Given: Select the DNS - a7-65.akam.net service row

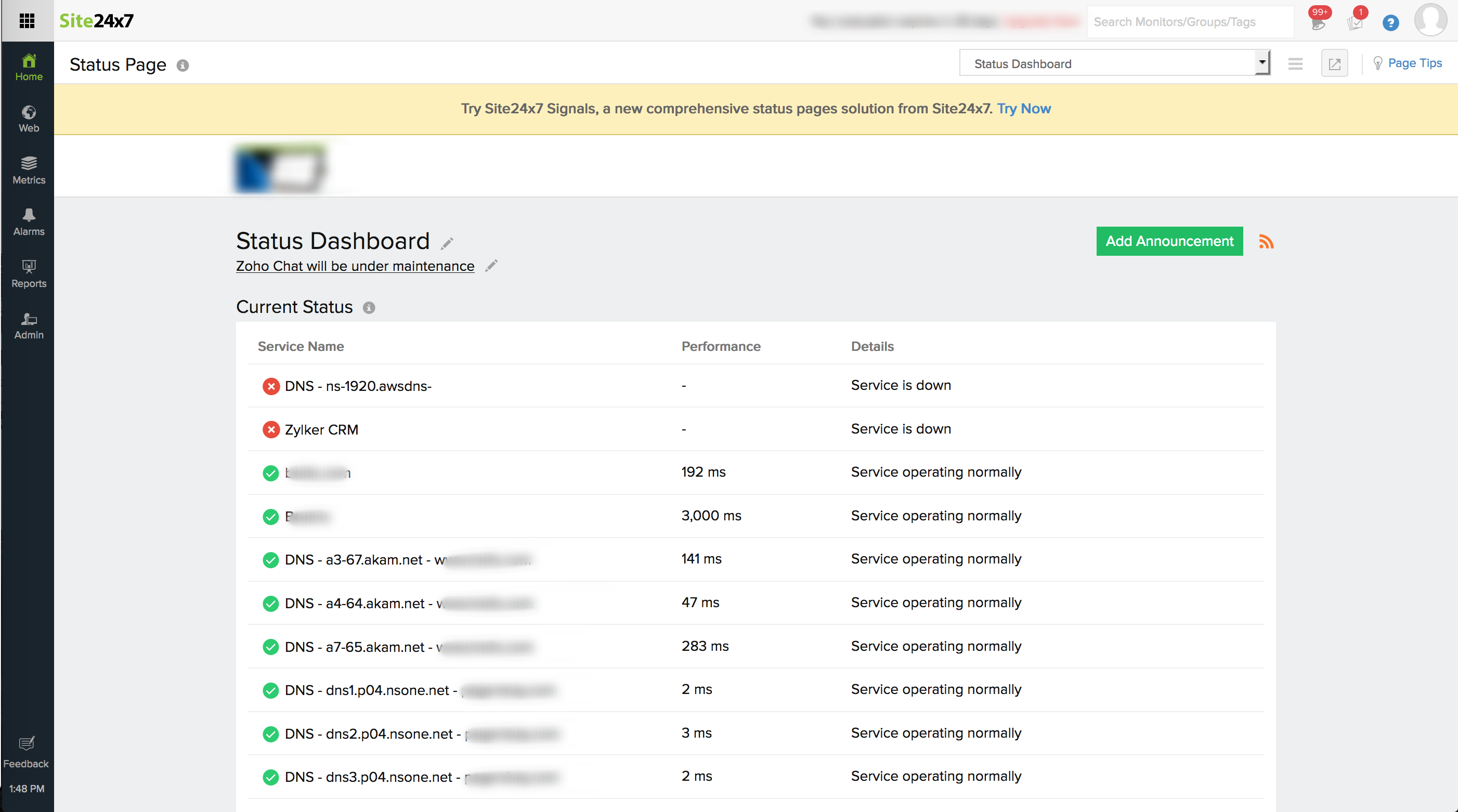Looking at the screenshot, I should pos(756,646).
